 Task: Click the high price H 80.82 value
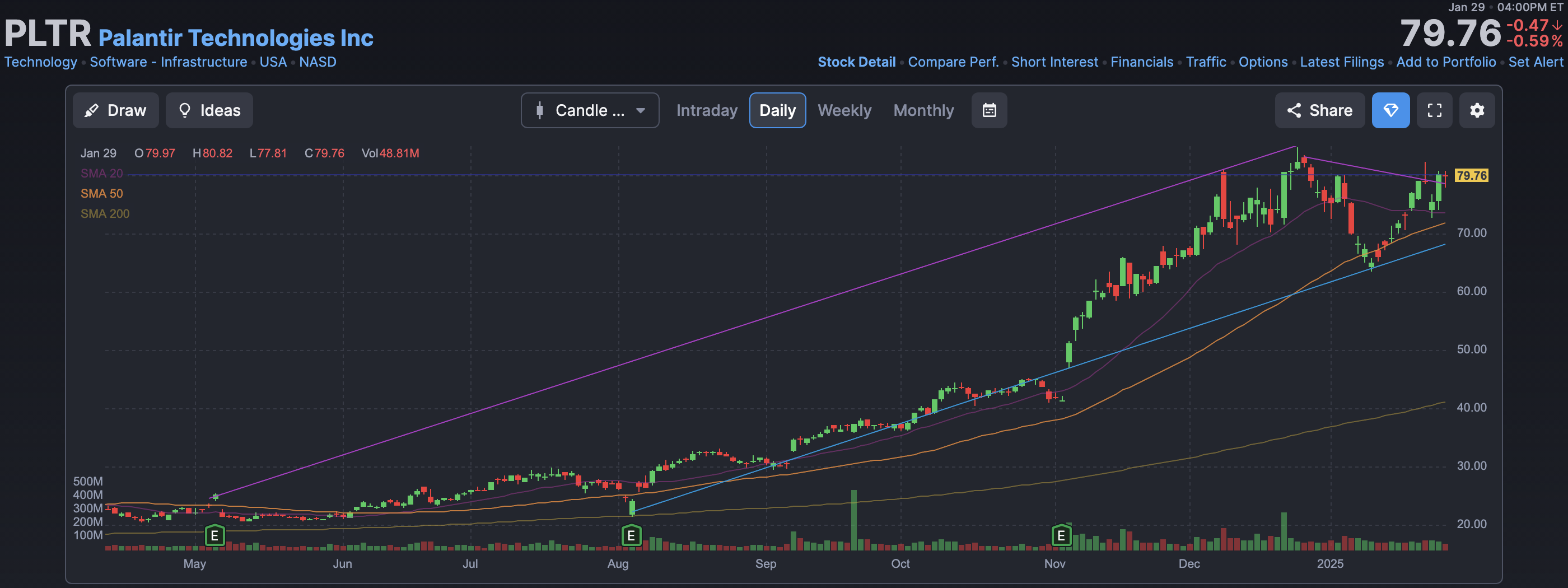click(x=212, y=153)
